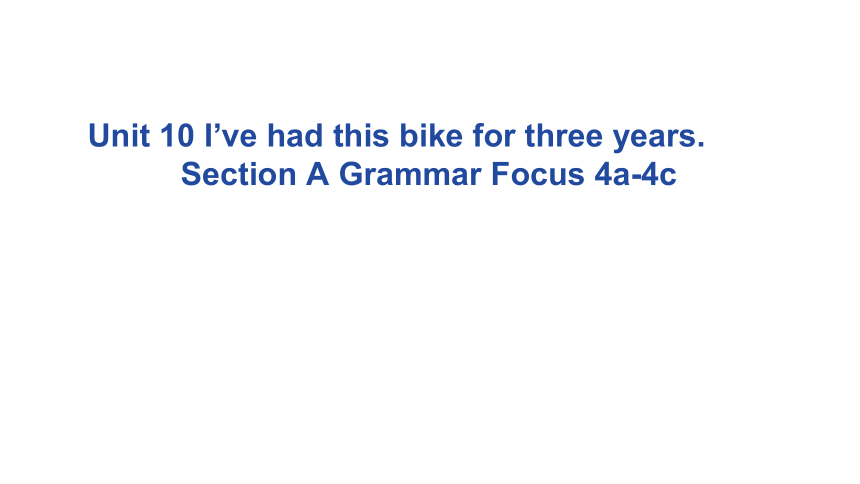Viewport: 860px width, 484px height.
Task: Select the standalone letter "A" after Section
Action: [x=318, y=174]
